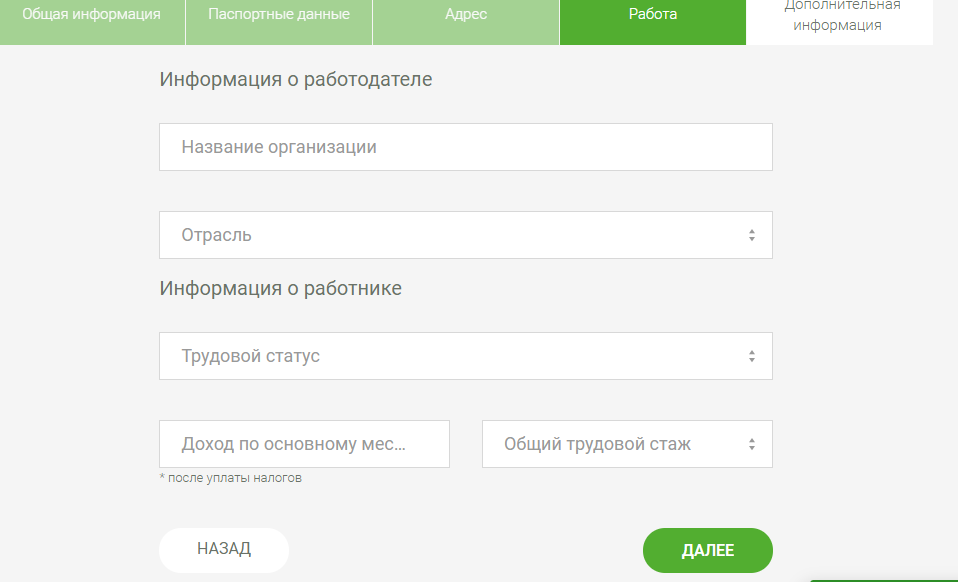The height and width of the screenshot is (582, 958).
Task: Focus the Доход по основному месту field
Action: click(x=304, y=443)
